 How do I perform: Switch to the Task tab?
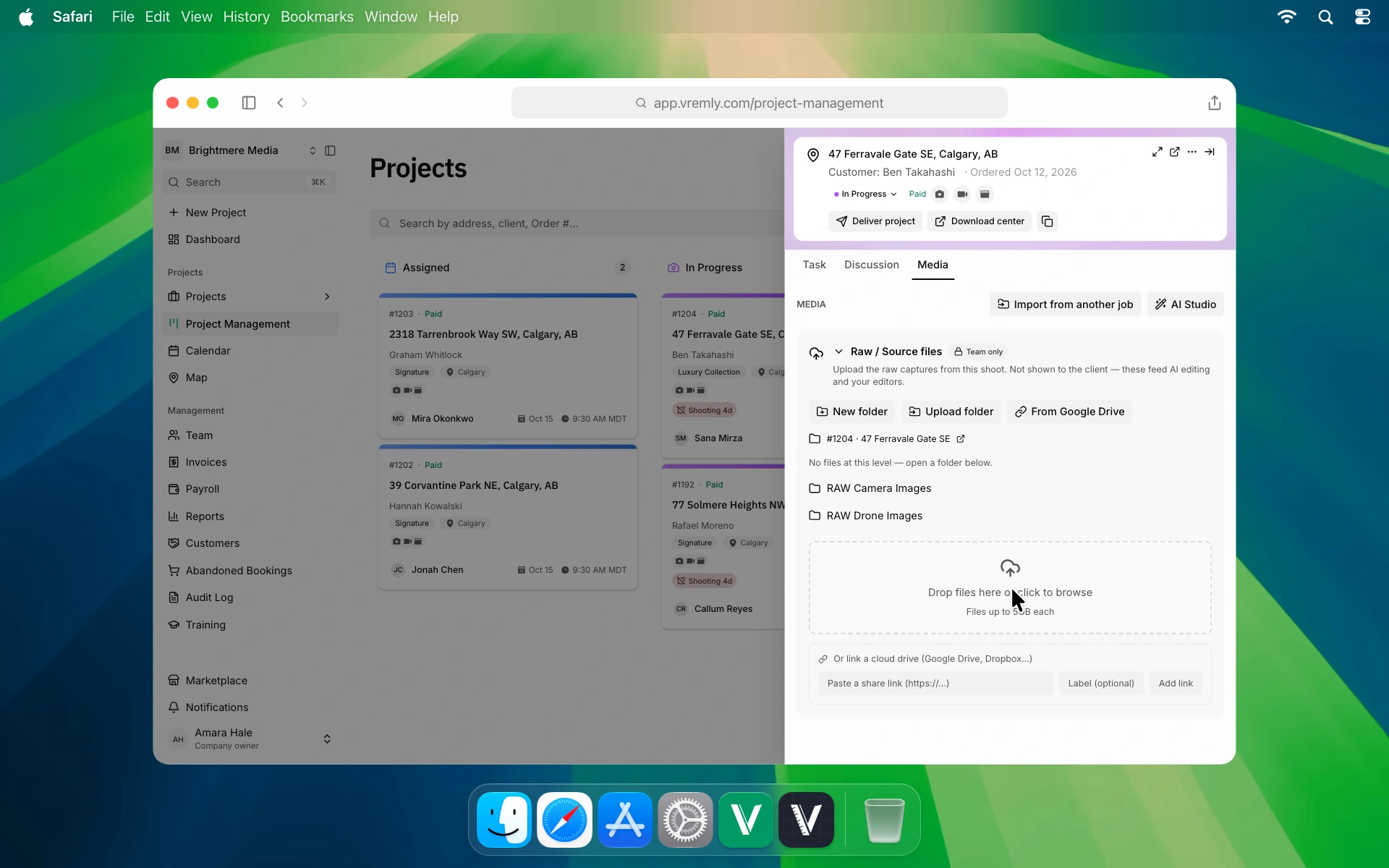[x=814, y=265]
